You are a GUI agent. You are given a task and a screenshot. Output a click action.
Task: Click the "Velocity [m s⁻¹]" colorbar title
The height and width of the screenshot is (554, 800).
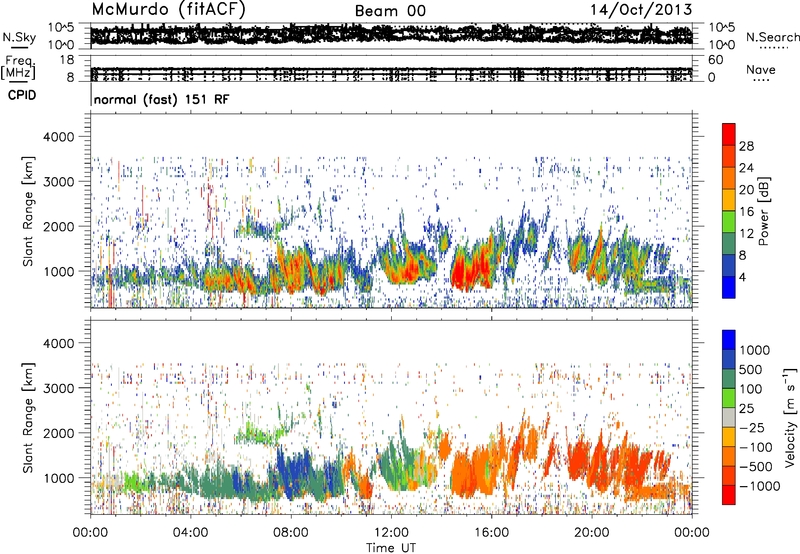(790, 417)
